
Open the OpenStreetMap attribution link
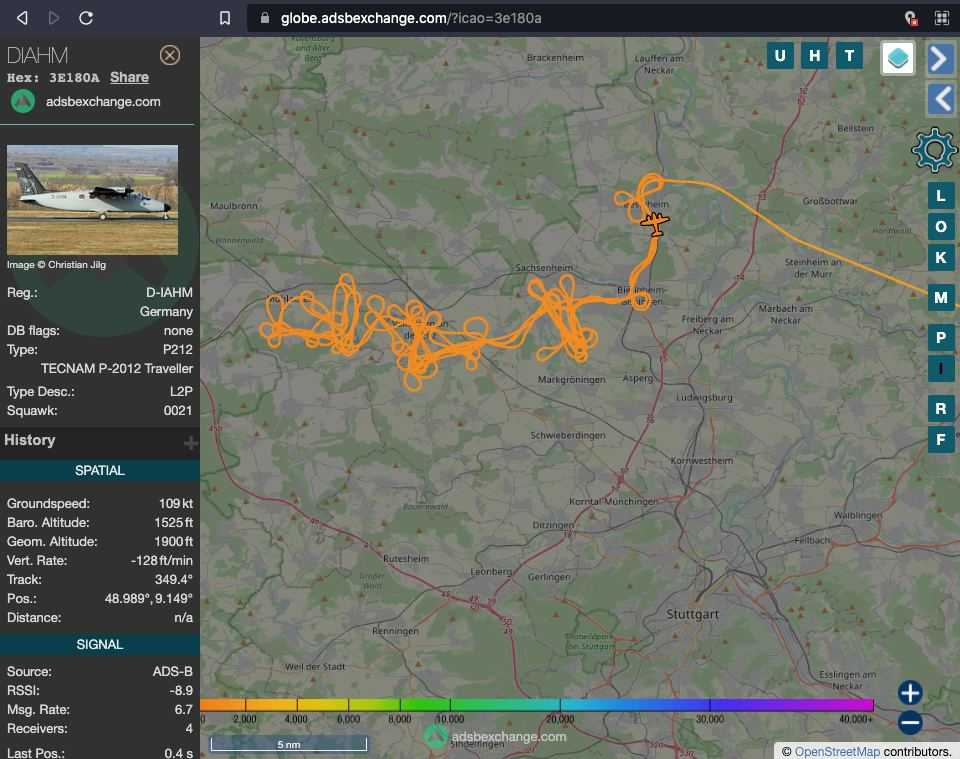[x=837, y=751]
